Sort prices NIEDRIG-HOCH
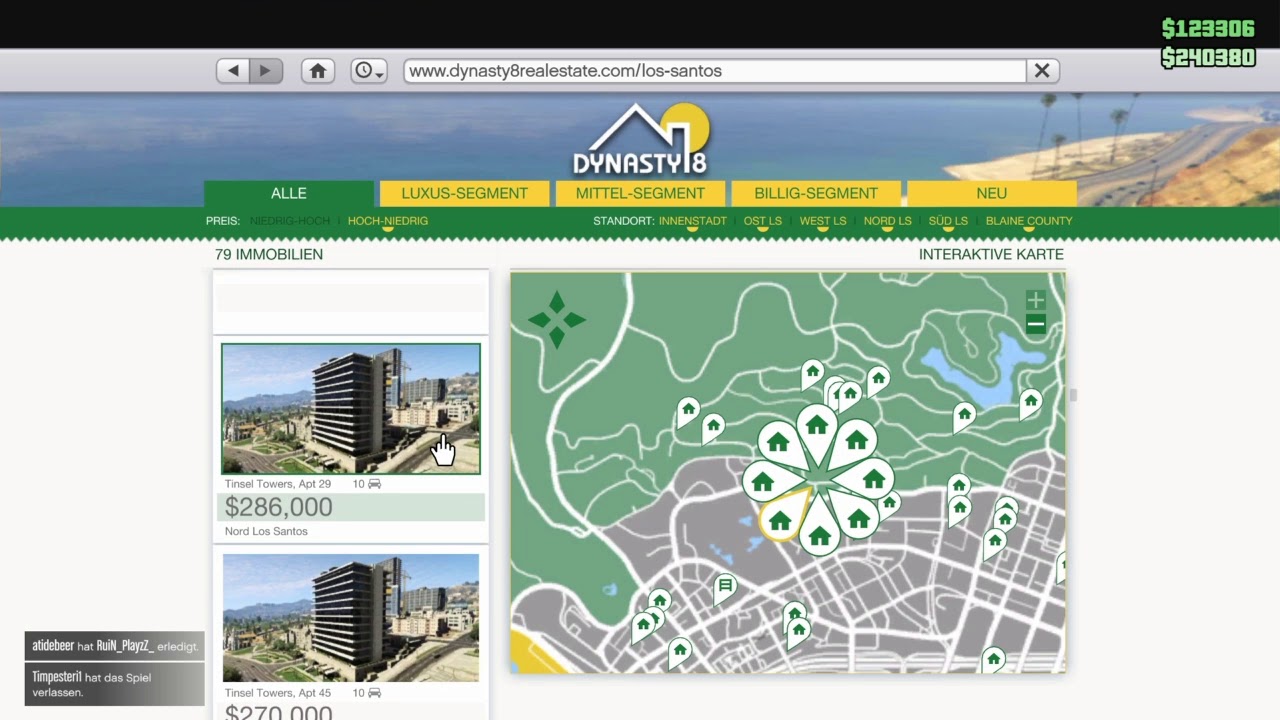 [x=289, y=221]
